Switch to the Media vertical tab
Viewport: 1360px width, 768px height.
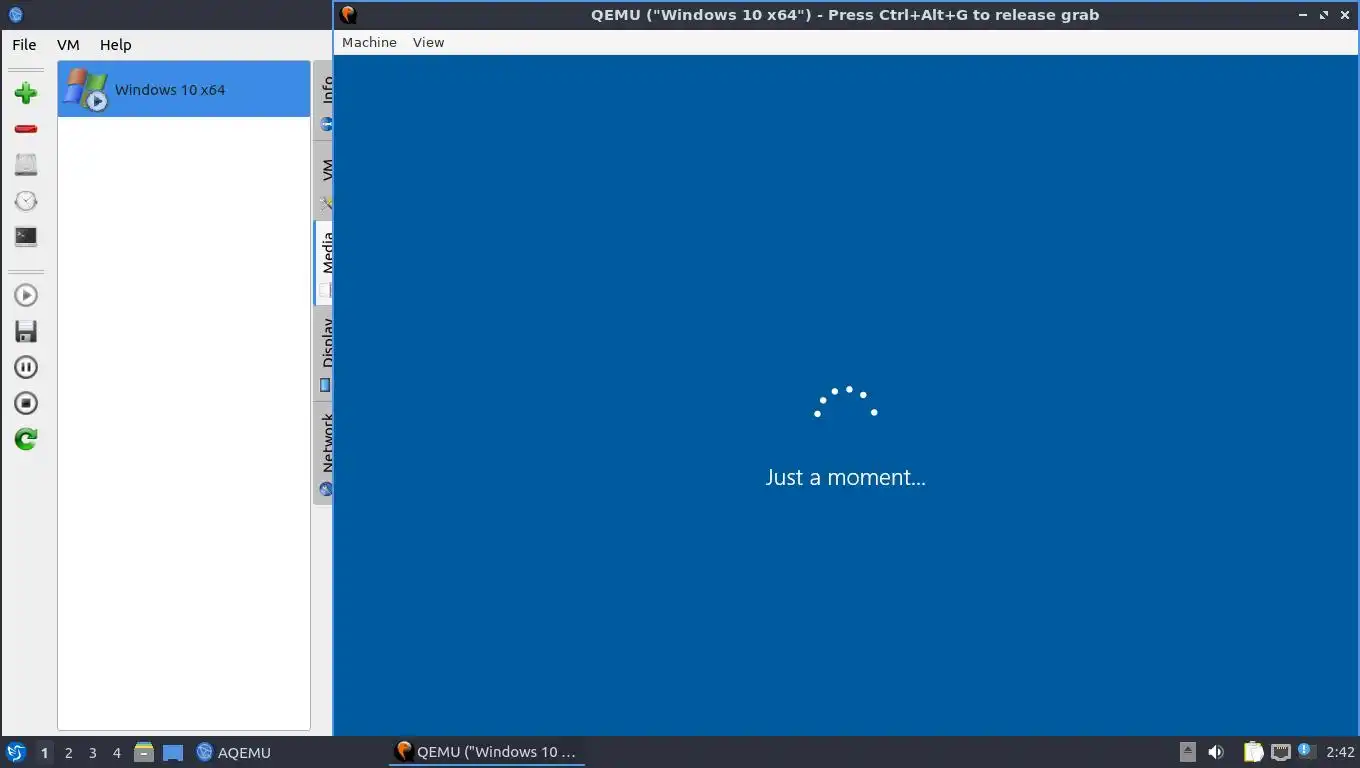(325, 263)
